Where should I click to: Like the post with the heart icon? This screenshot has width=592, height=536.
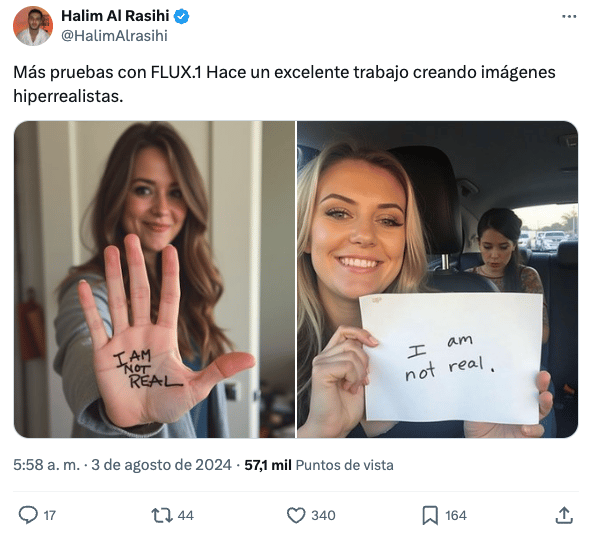pyautogui.click(x=296, y=515)
